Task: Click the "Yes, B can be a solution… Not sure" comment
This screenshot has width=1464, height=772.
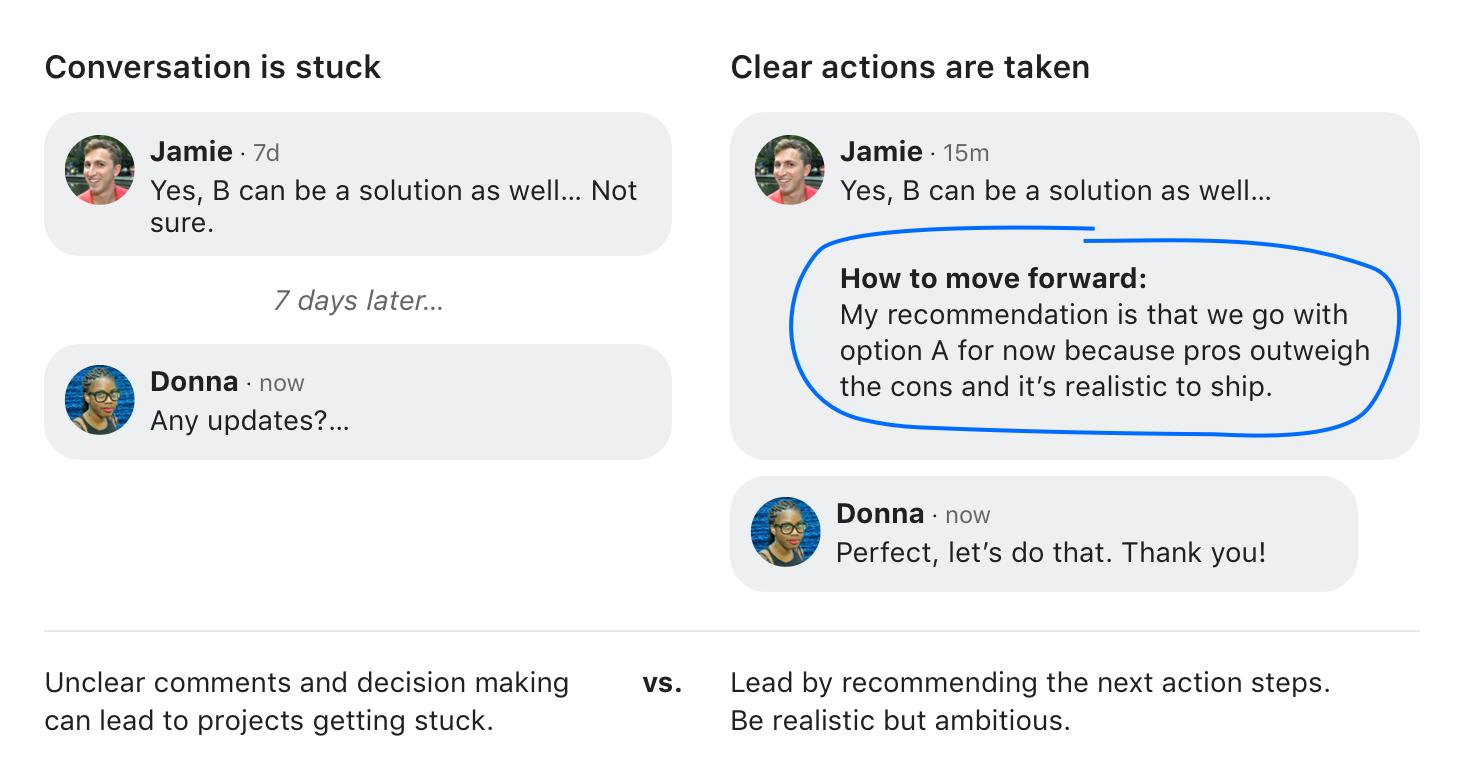Action: point(393,206)
